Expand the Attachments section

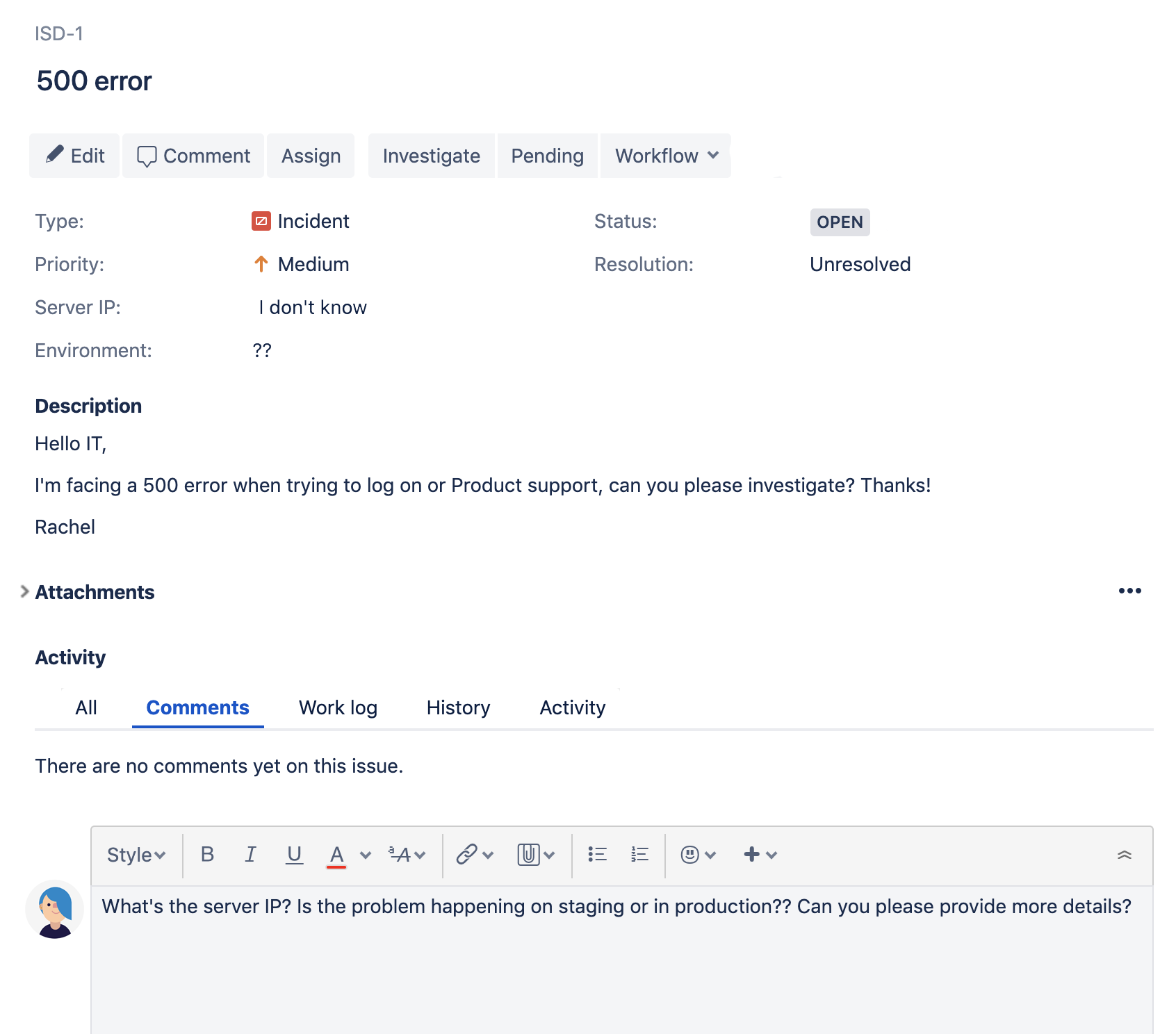24,591
